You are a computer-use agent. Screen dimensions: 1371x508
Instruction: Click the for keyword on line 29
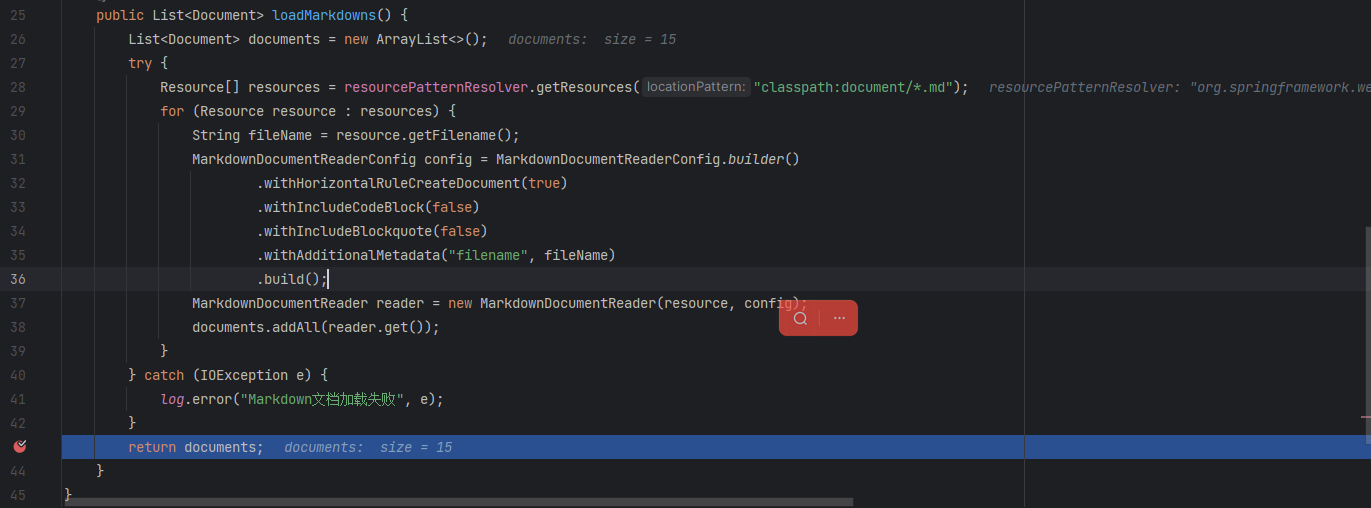click(x=172, y=111)
